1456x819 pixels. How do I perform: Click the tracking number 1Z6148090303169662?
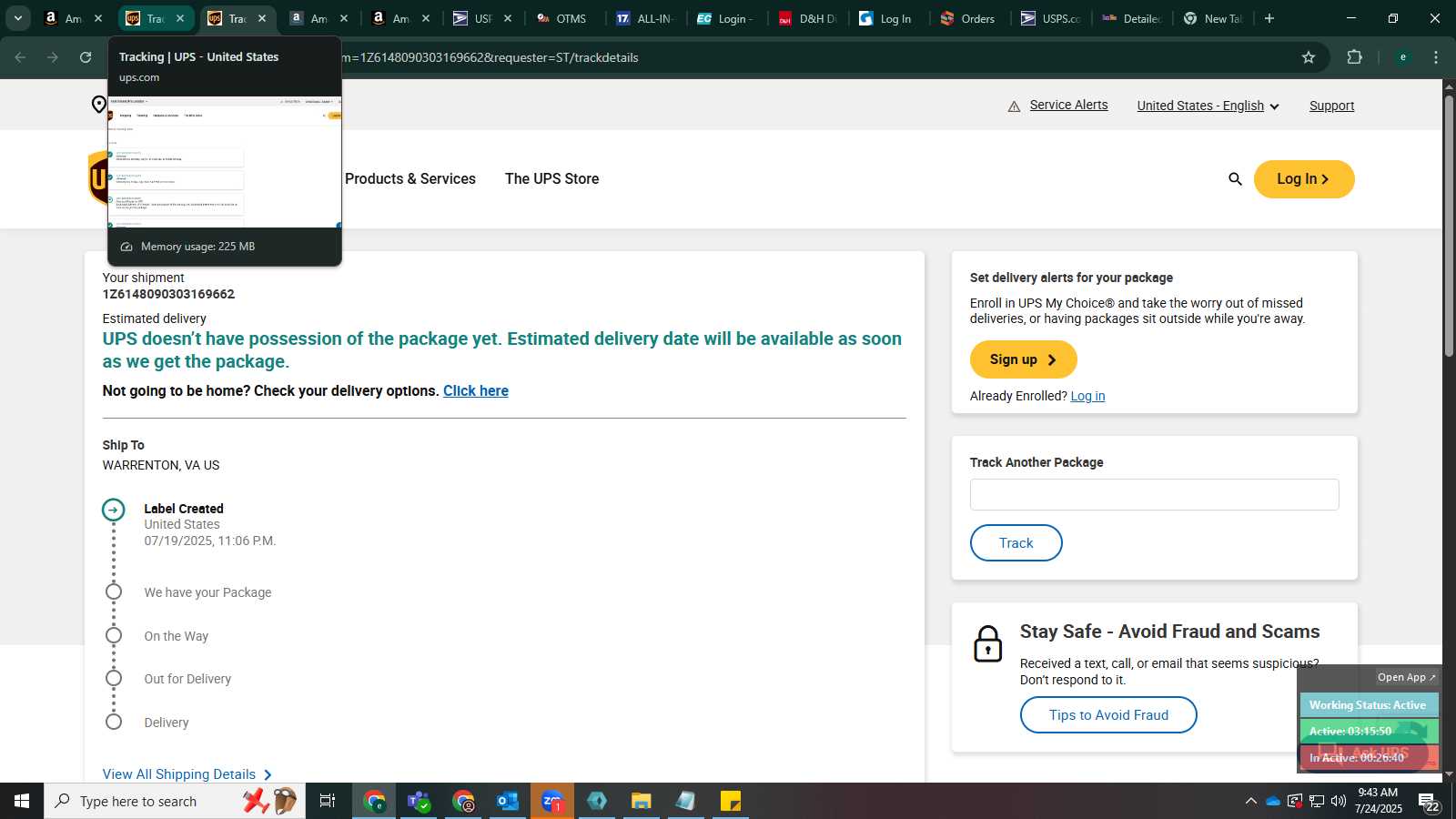[x=168, y=294]
